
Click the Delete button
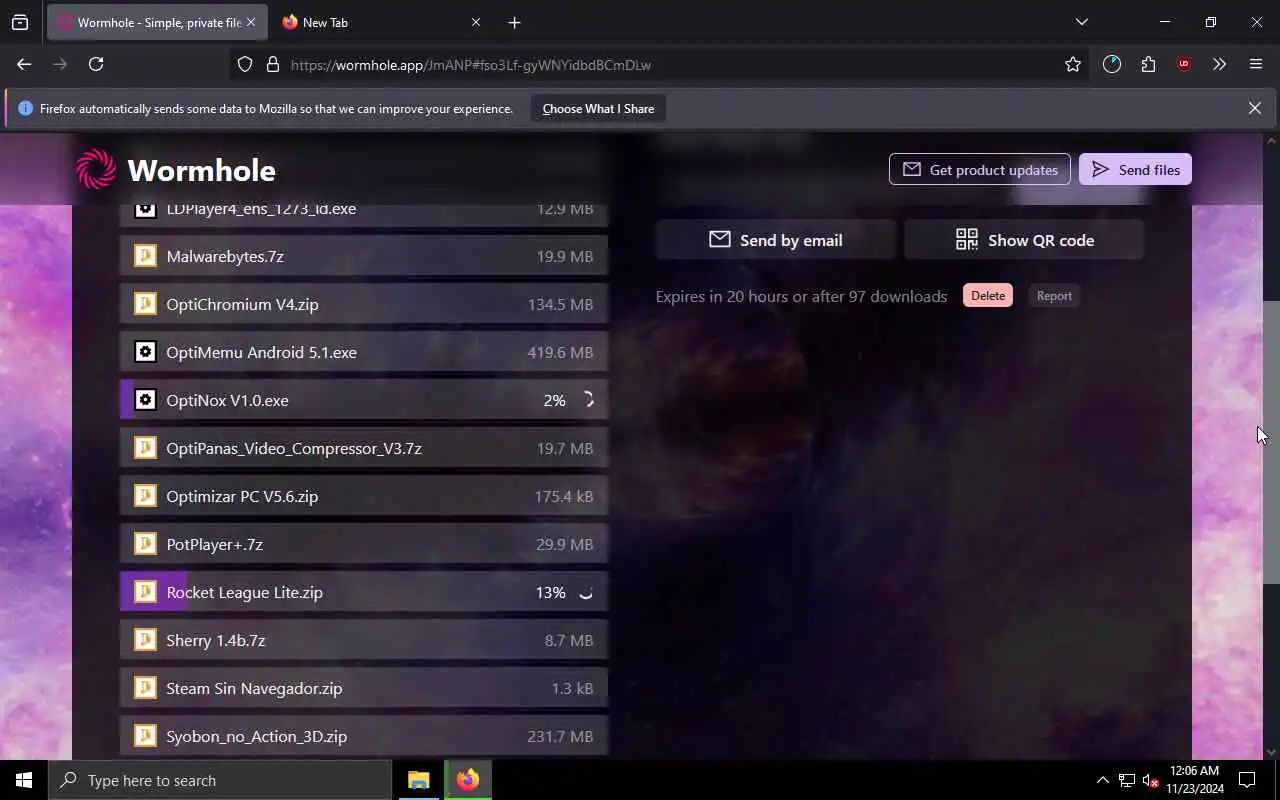coord(988,295)
